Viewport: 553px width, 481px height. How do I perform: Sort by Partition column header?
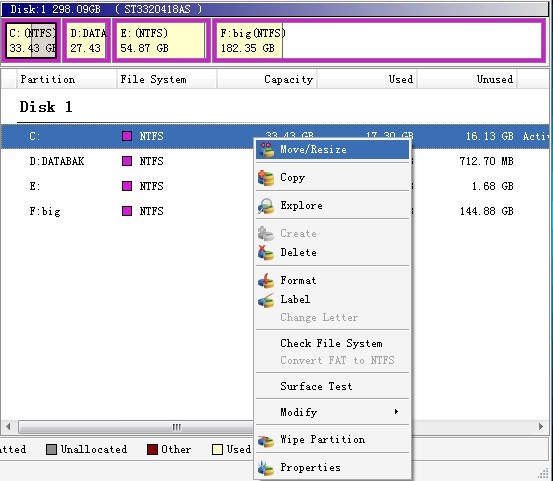pyautogui.click(x=66, y=79)
